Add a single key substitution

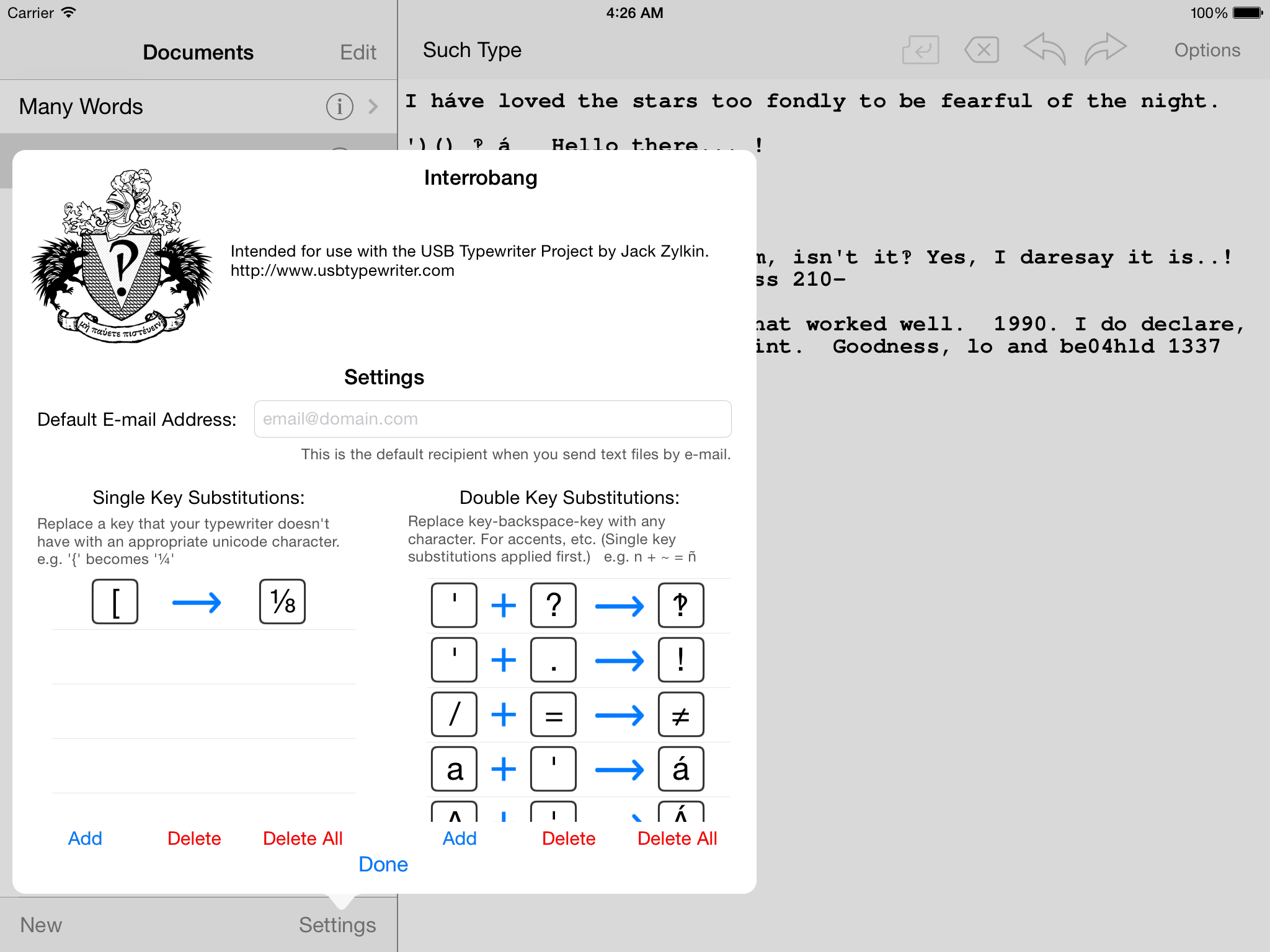coord(85,839)
